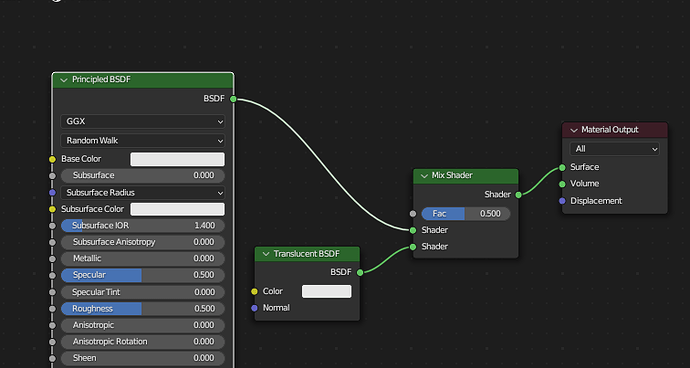Click the Subsurface Anisotropy field
Screen dimensions: 690x368
(x=143, y=242)
